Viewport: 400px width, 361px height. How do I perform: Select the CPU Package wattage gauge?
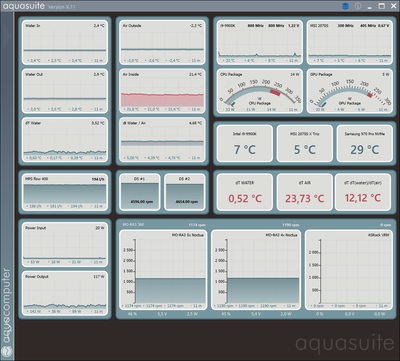[x=260, y=91]
